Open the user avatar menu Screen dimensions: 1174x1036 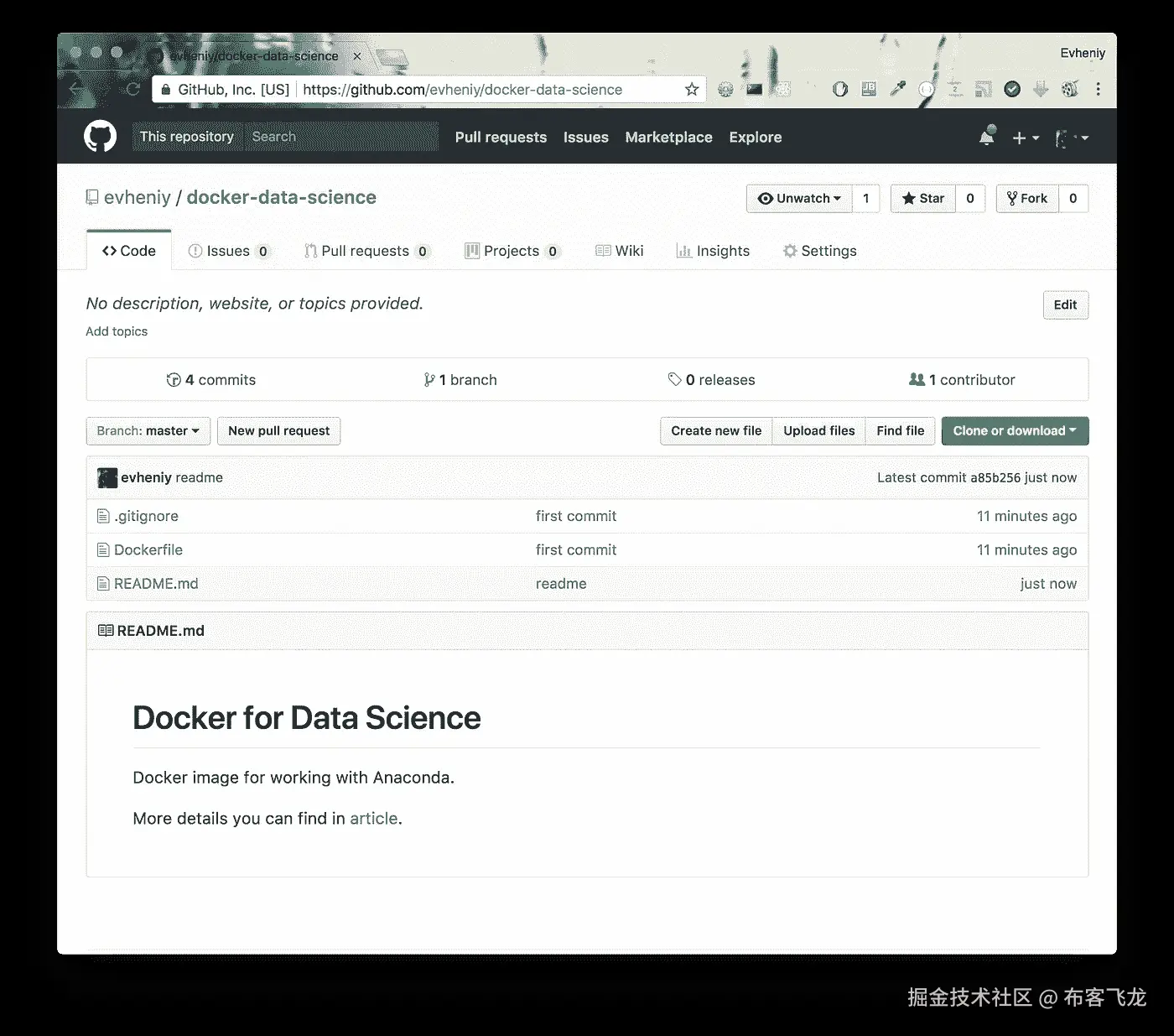tap(1071, 138)
